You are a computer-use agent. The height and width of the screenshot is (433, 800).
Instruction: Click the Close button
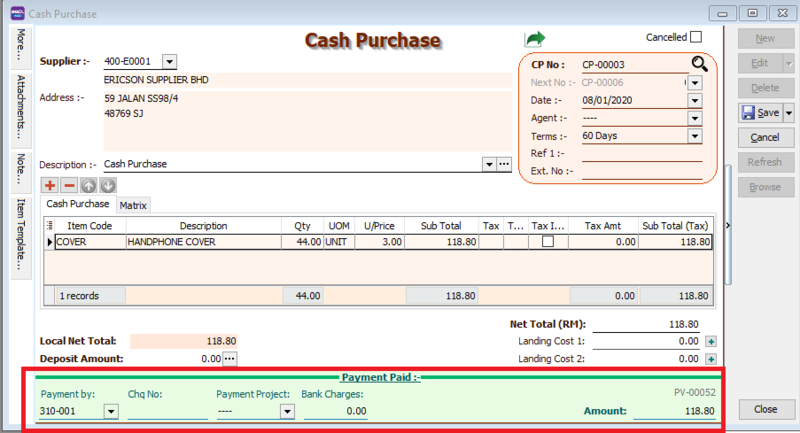[765, 409]
